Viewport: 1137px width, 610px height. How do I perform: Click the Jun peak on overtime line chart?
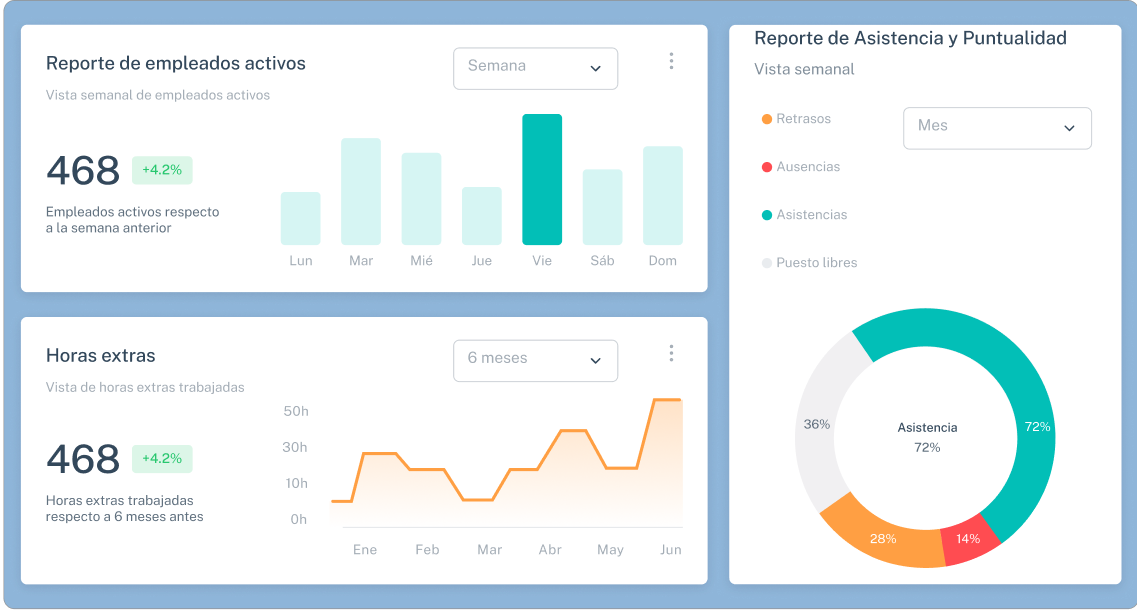point(667,400)
